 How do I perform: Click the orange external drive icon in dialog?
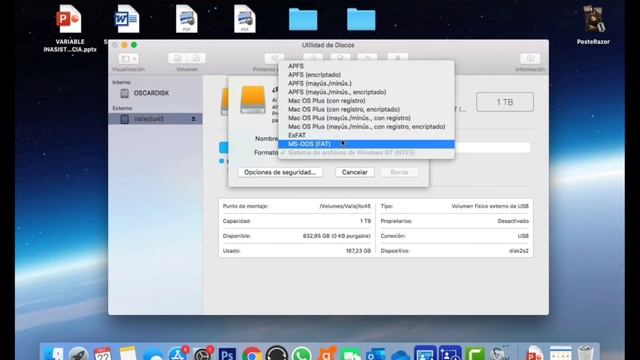(x=253, y=100)
